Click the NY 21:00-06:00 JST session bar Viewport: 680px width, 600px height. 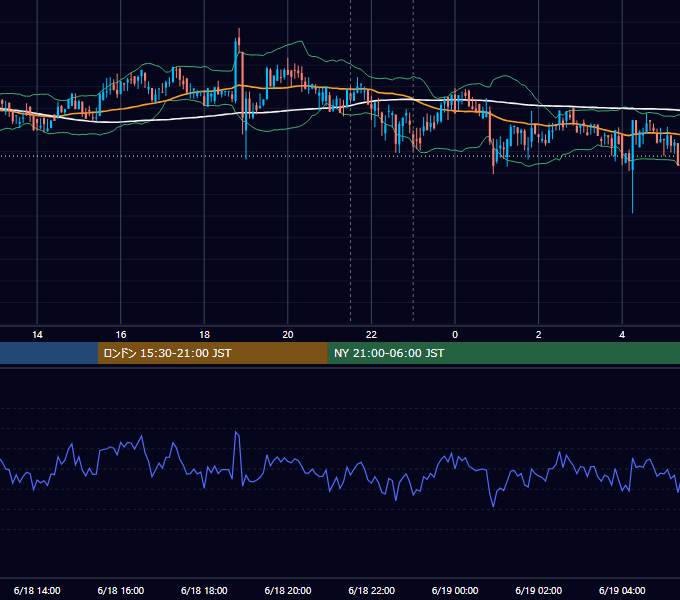503,353
